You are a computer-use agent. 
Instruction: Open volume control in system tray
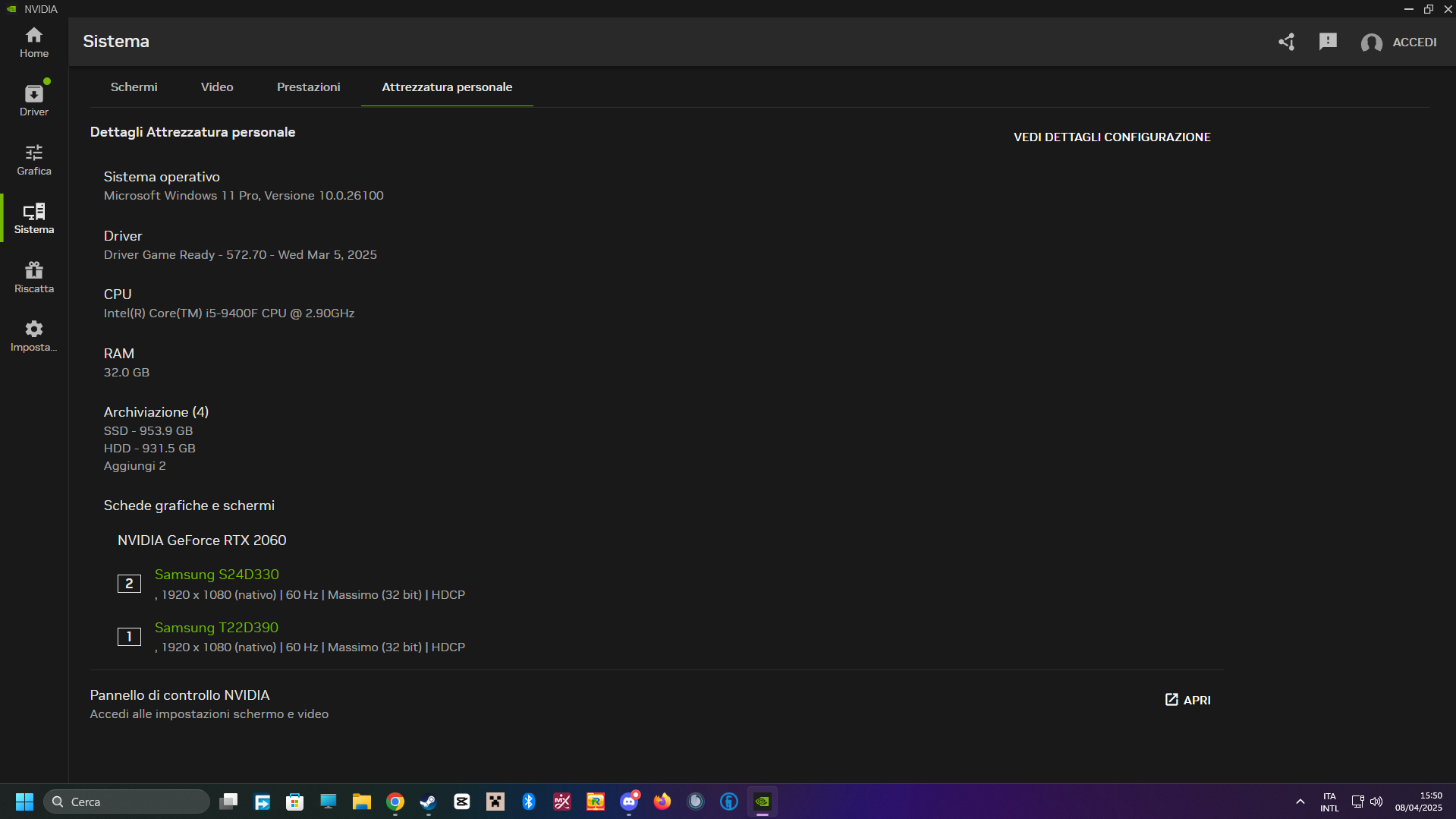pyautogui.click(x=1376, y=802)
